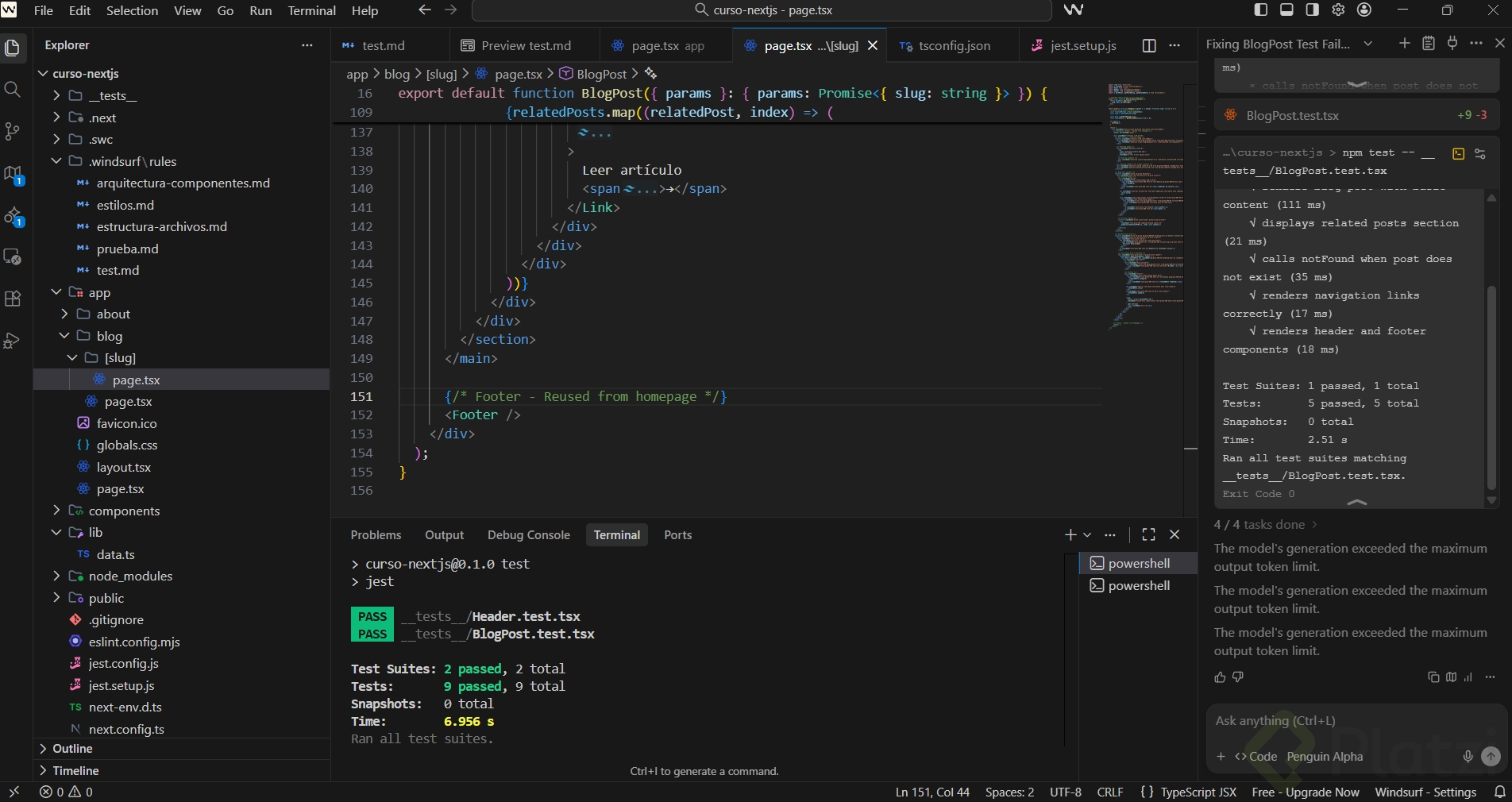Open more actions in Cascade panel header

click(x=1476, y=44)
